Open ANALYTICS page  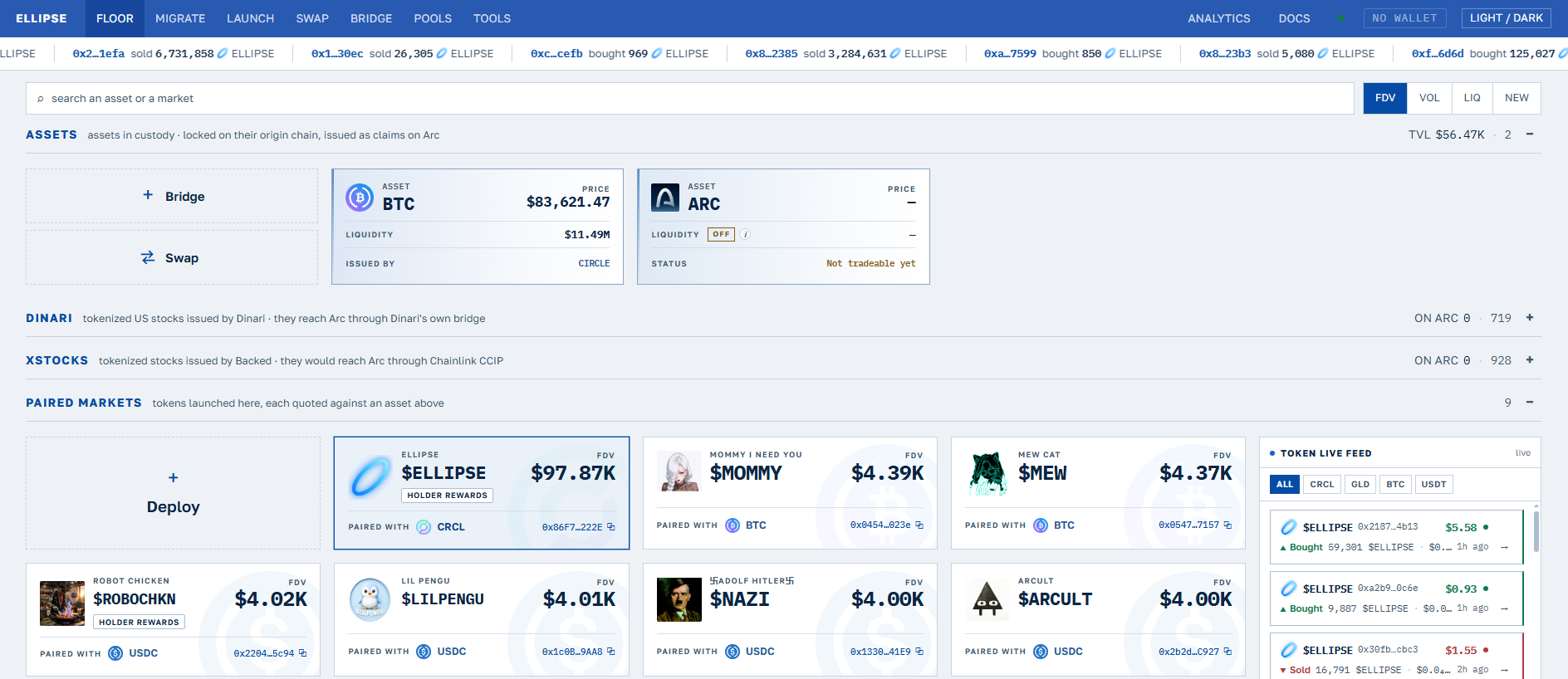pos(1218,18)
